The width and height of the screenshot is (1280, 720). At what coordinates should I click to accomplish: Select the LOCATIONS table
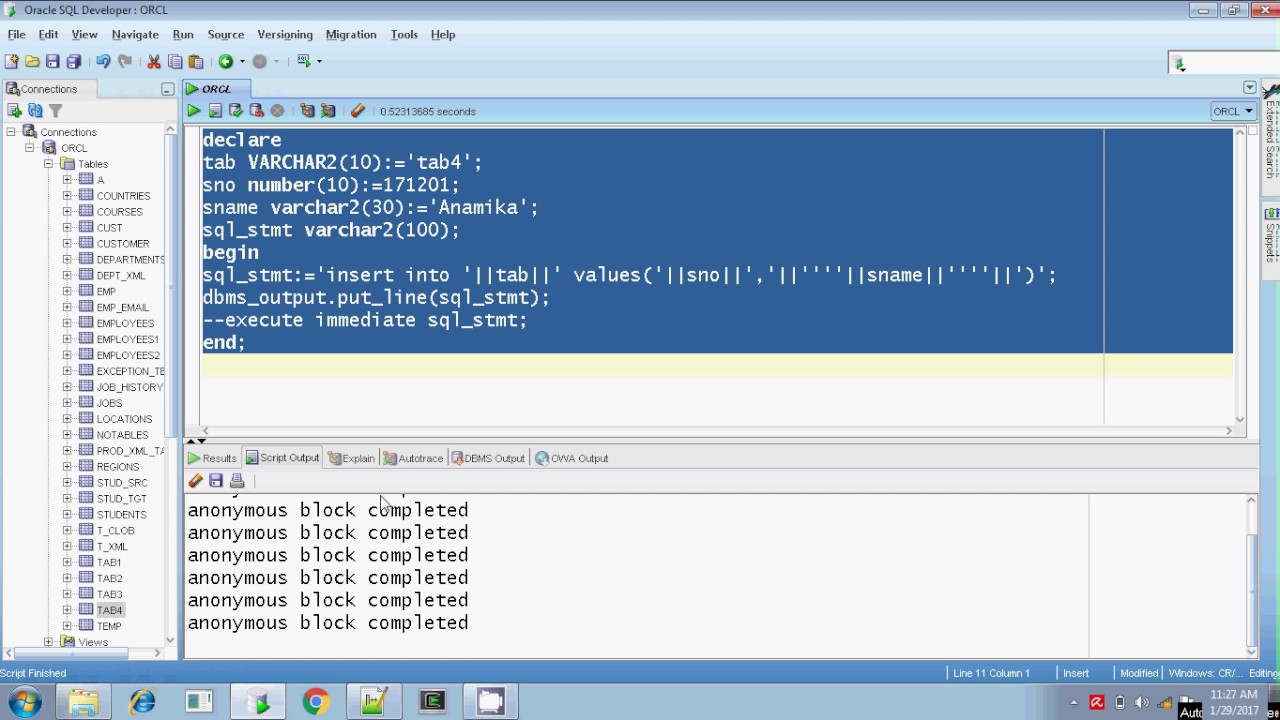(124, 419)
